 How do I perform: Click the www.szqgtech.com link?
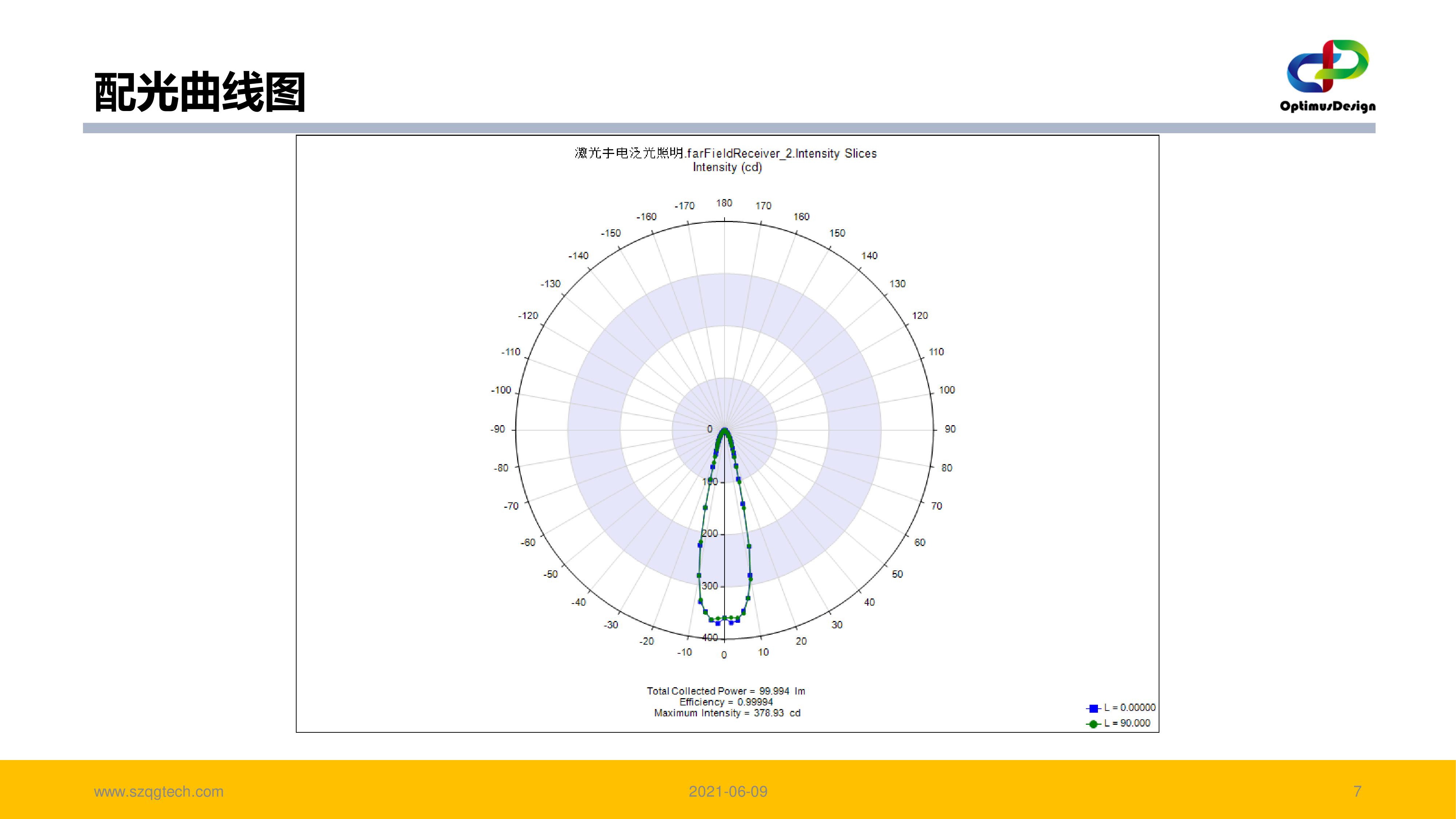[159, 791]
